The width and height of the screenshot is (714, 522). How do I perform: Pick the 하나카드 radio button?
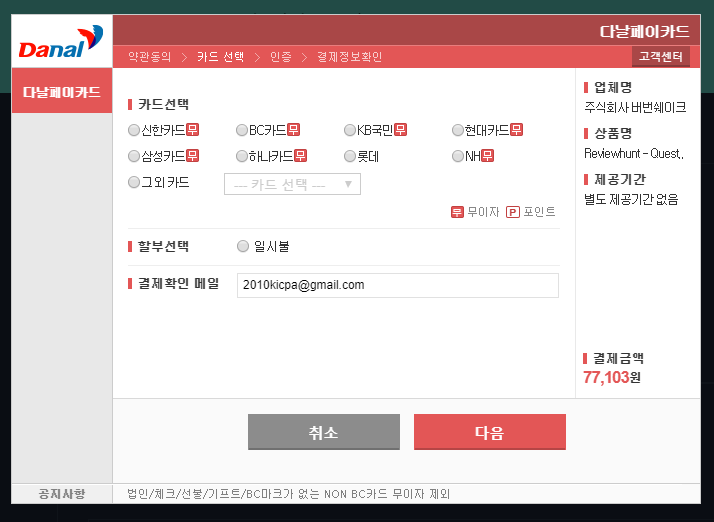[x=241, y=156]
